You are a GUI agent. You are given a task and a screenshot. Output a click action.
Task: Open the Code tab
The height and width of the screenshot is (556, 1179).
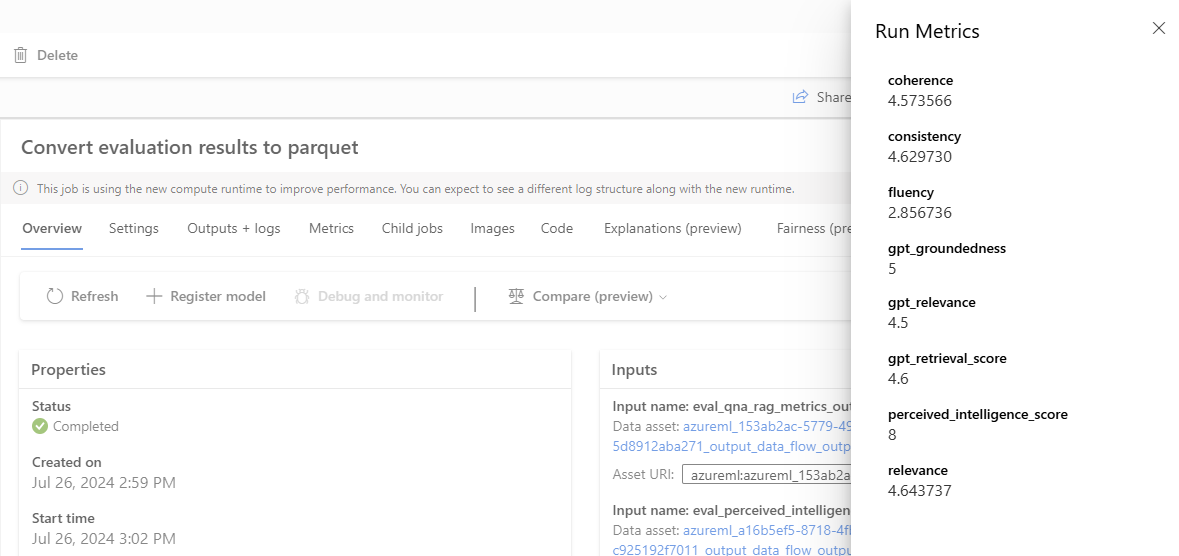point(557,229)
